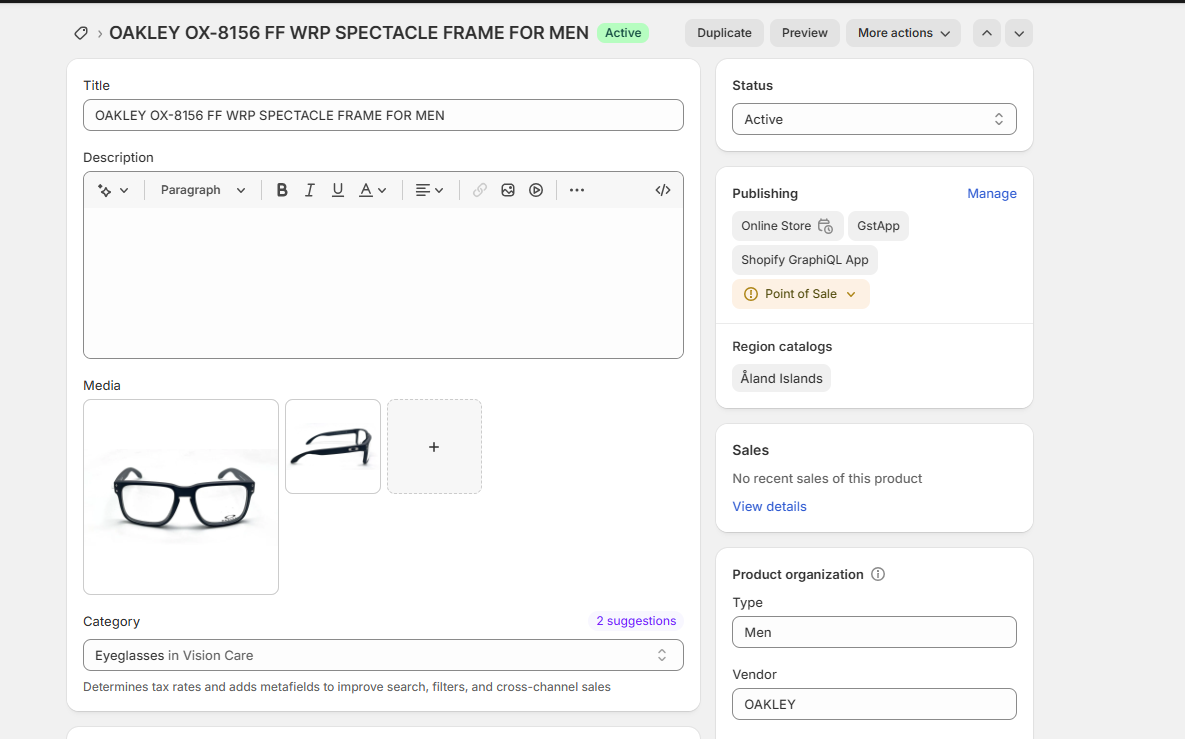Screen dimensions: 1185x739
Task: Go to the next product
Action: (1019, 33)
